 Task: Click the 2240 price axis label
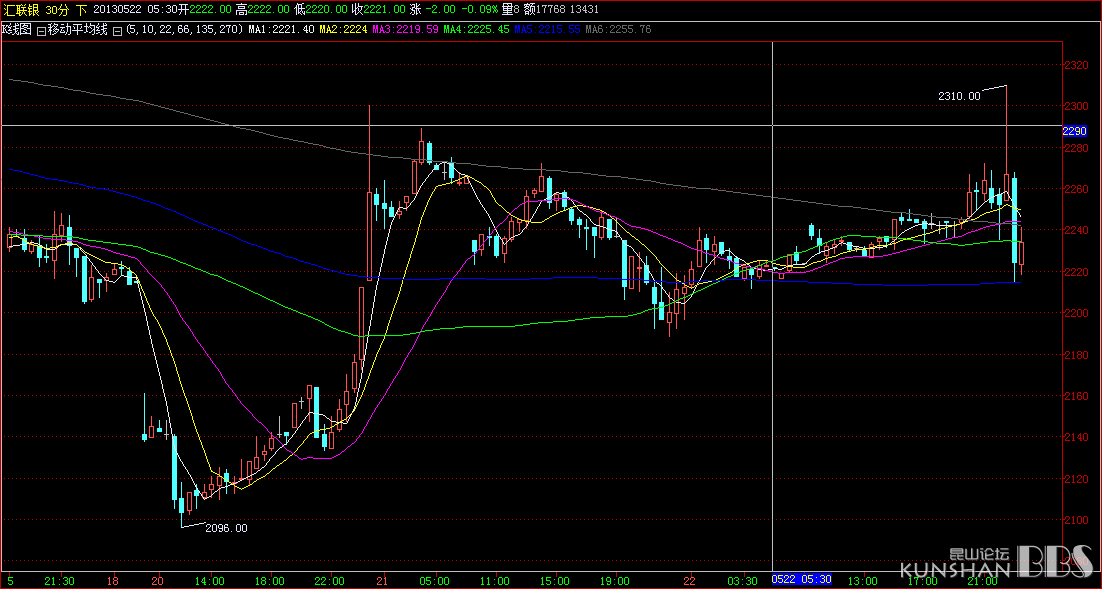(1075, 231)
